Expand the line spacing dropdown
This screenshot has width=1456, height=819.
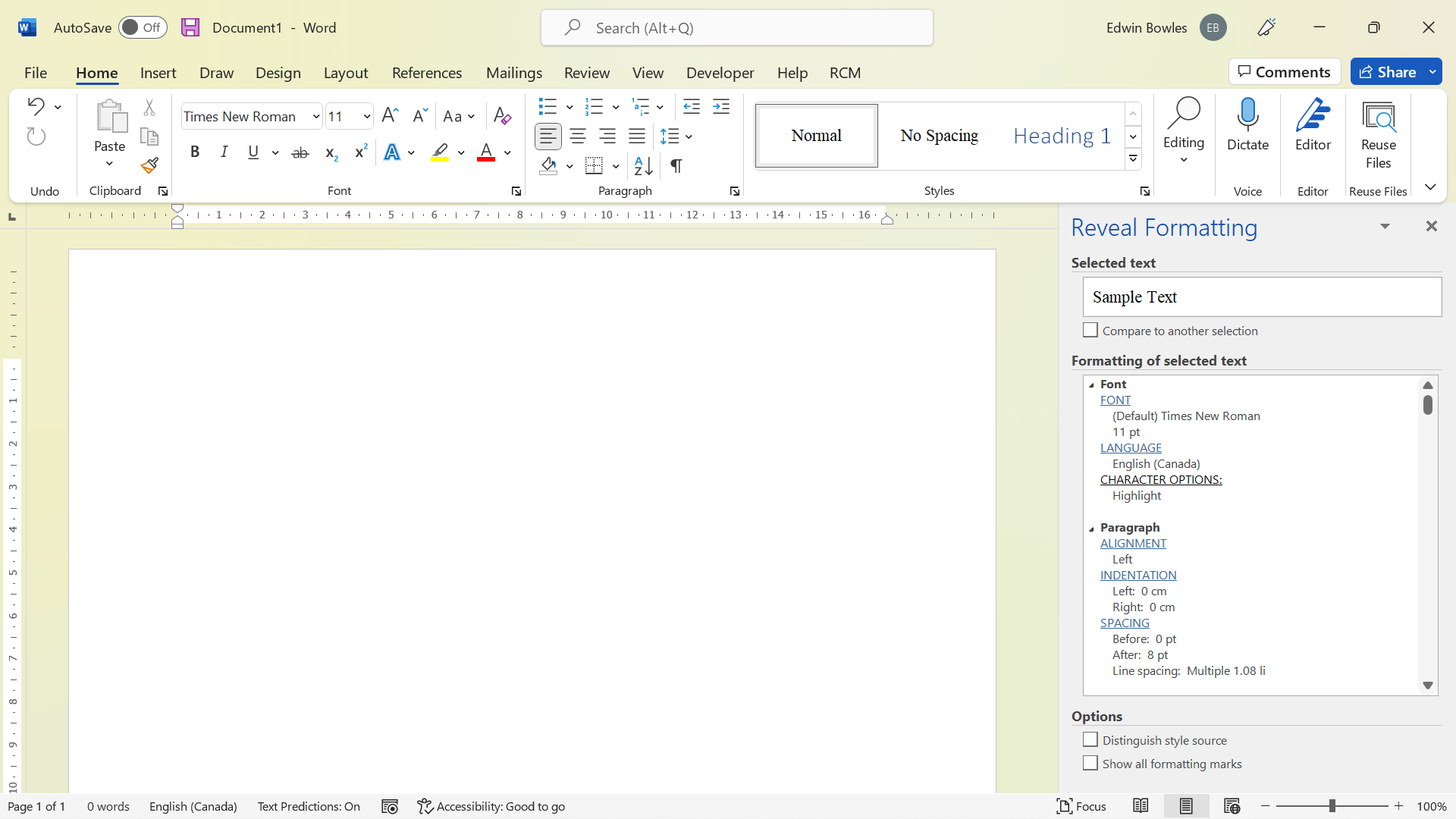(x=689, y=136)
